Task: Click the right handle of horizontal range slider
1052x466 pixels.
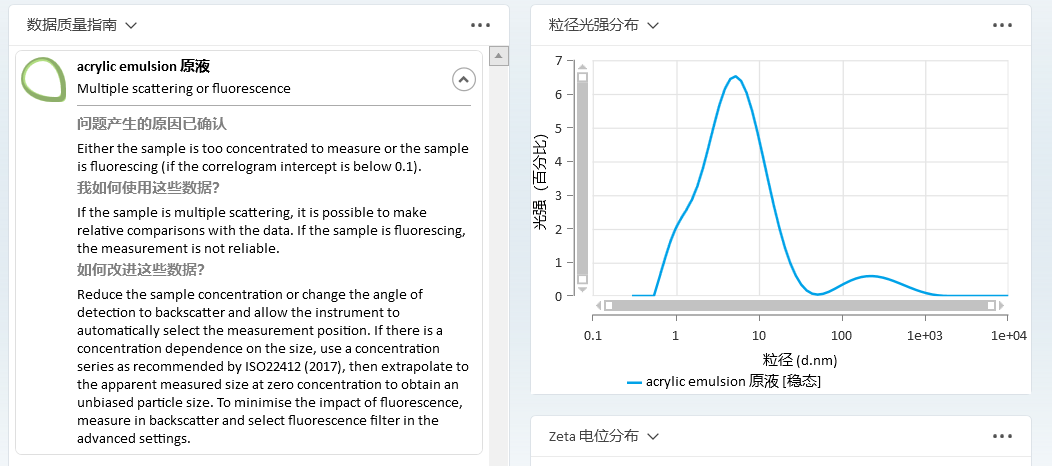Action: pos(991,305)
